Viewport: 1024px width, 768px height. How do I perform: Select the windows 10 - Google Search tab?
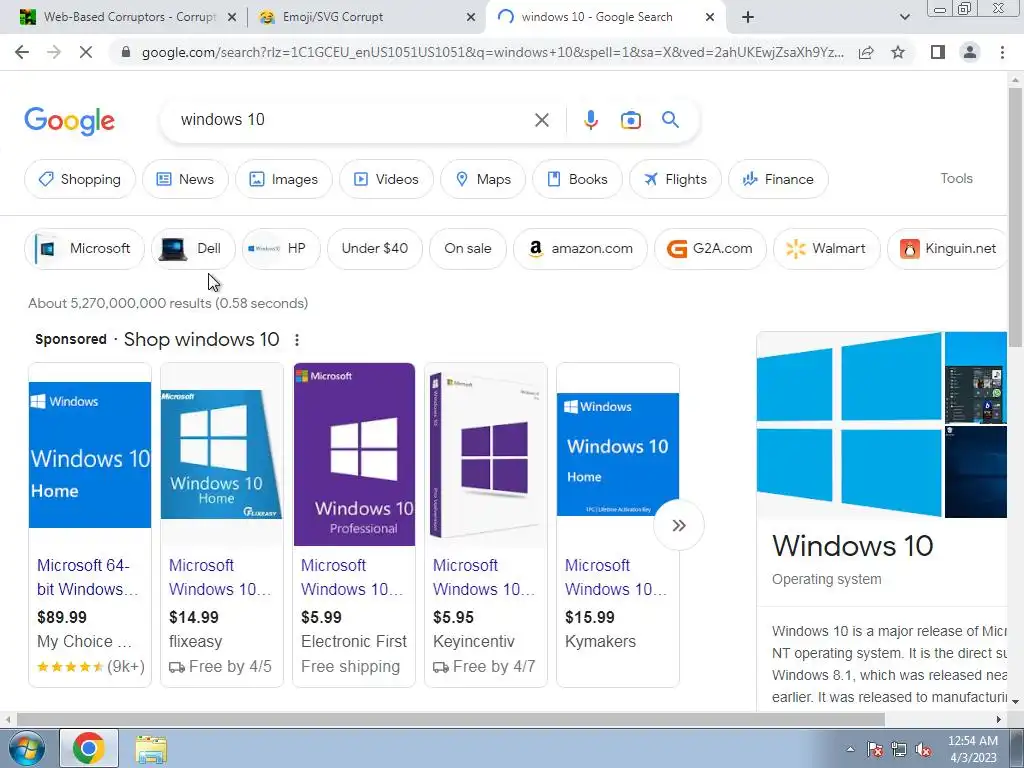click(x=596, y=17)
